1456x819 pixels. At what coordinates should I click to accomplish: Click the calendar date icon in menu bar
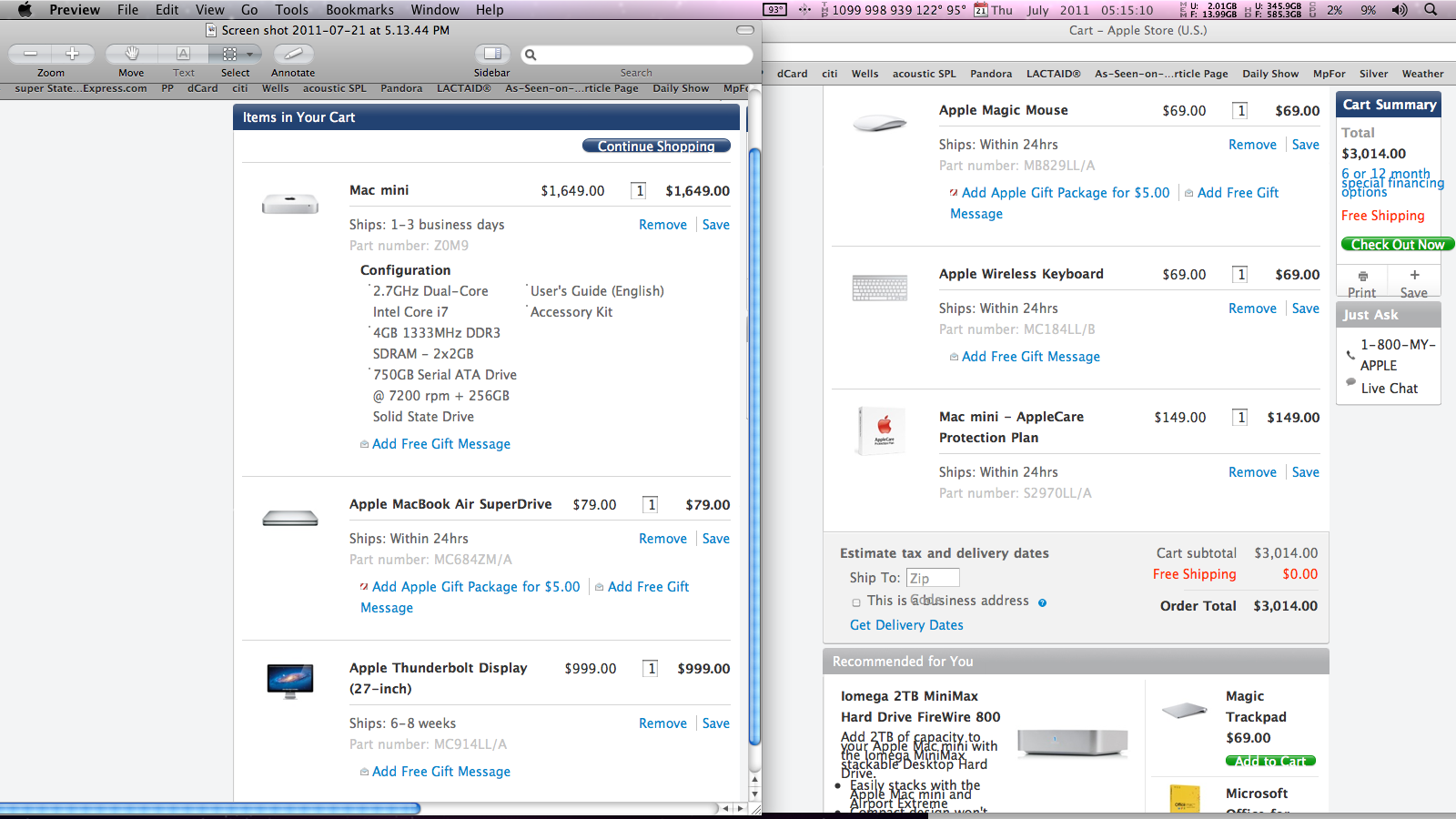coord(981,10)
